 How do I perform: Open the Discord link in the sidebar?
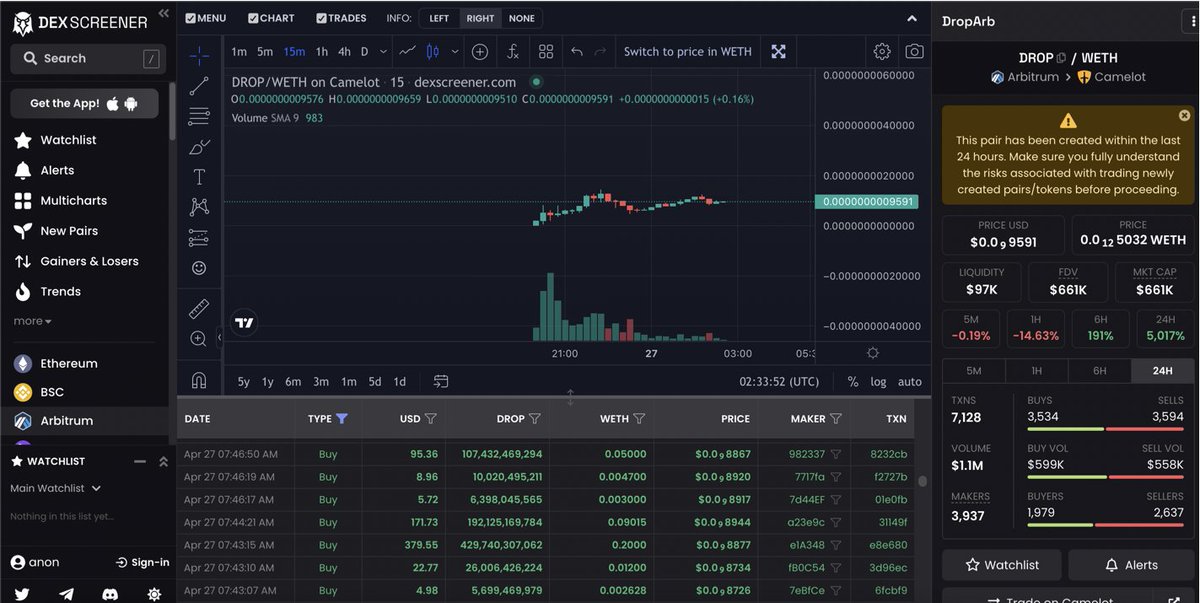(110, 593)
